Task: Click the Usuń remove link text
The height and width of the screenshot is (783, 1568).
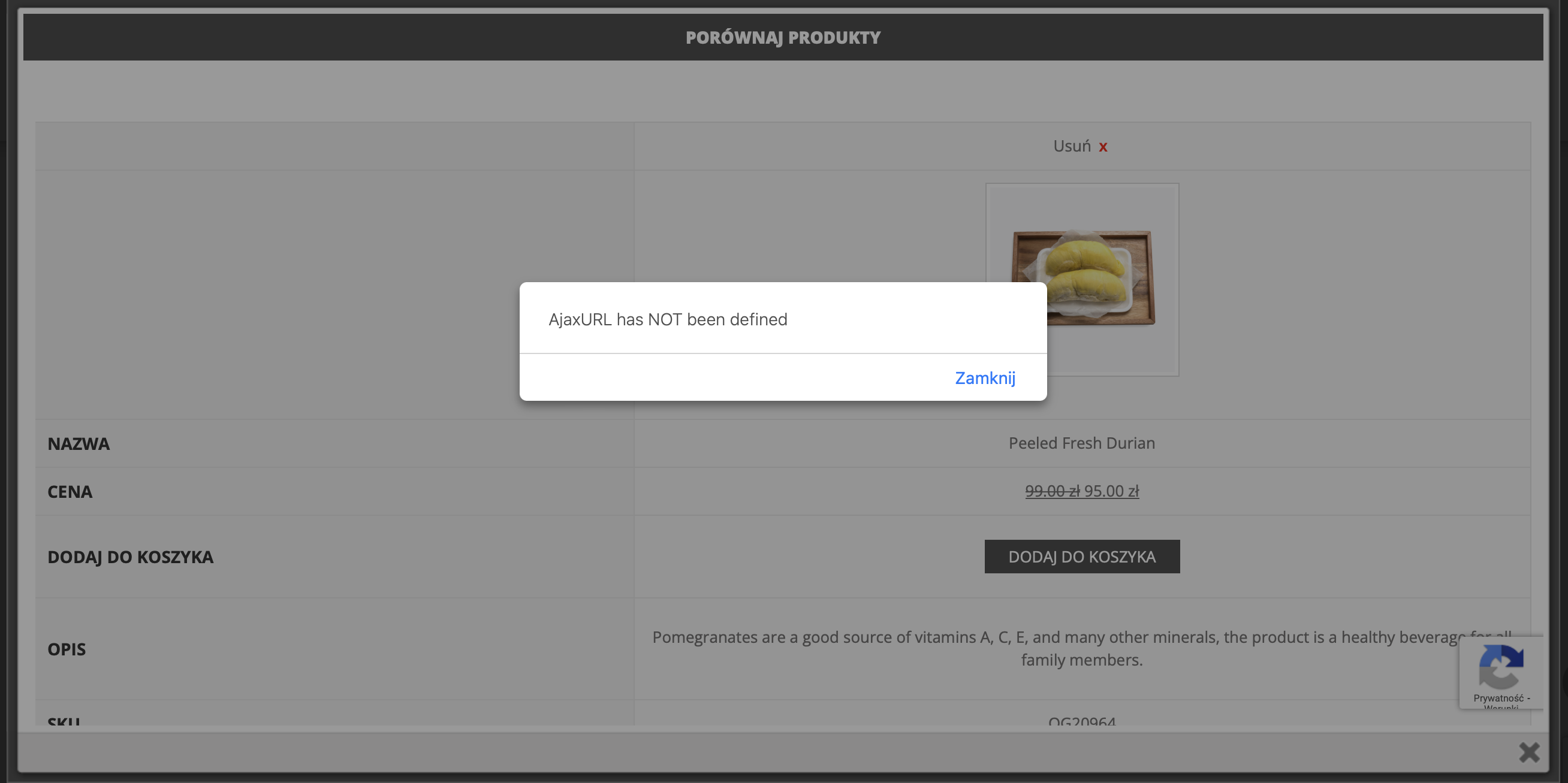Action: (x=1072, y=146)
